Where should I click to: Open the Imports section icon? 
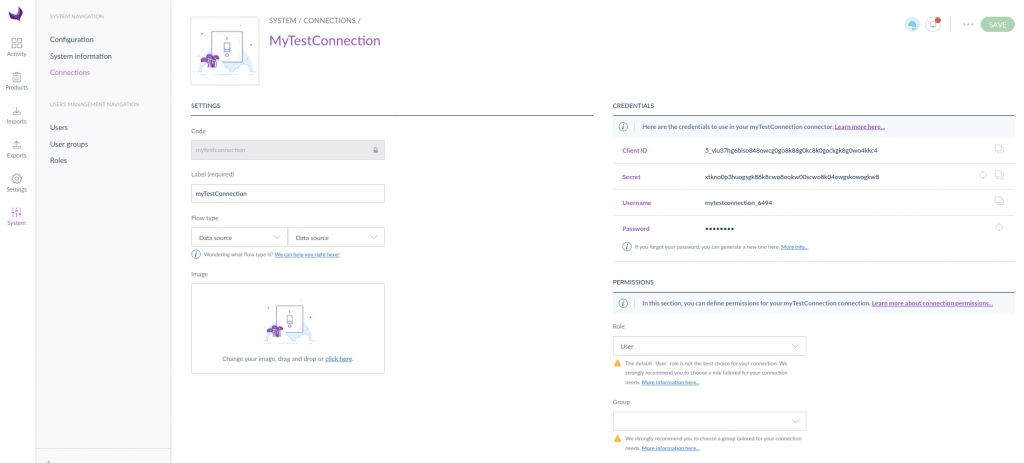[x=17, y=114]
